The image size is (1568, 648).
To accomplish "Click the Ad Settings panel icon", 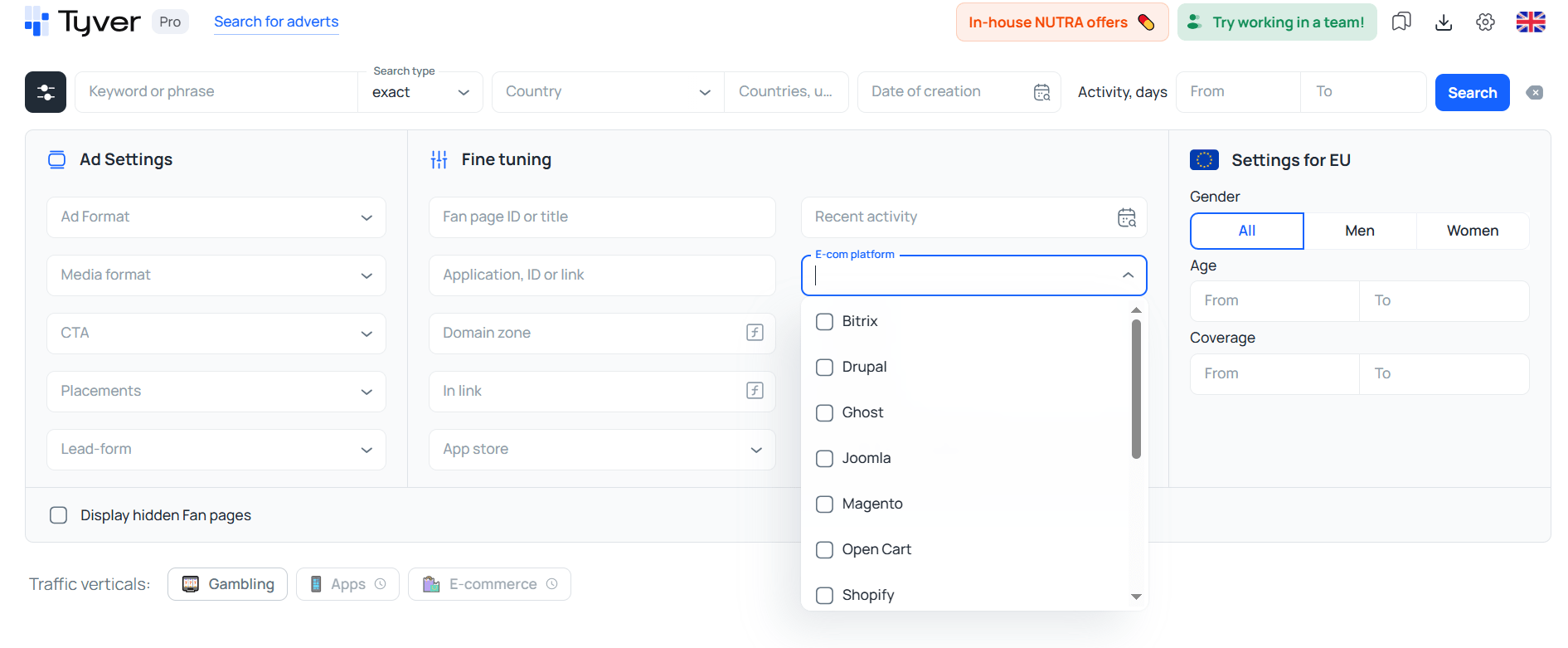I will click(x=56, y=160).
